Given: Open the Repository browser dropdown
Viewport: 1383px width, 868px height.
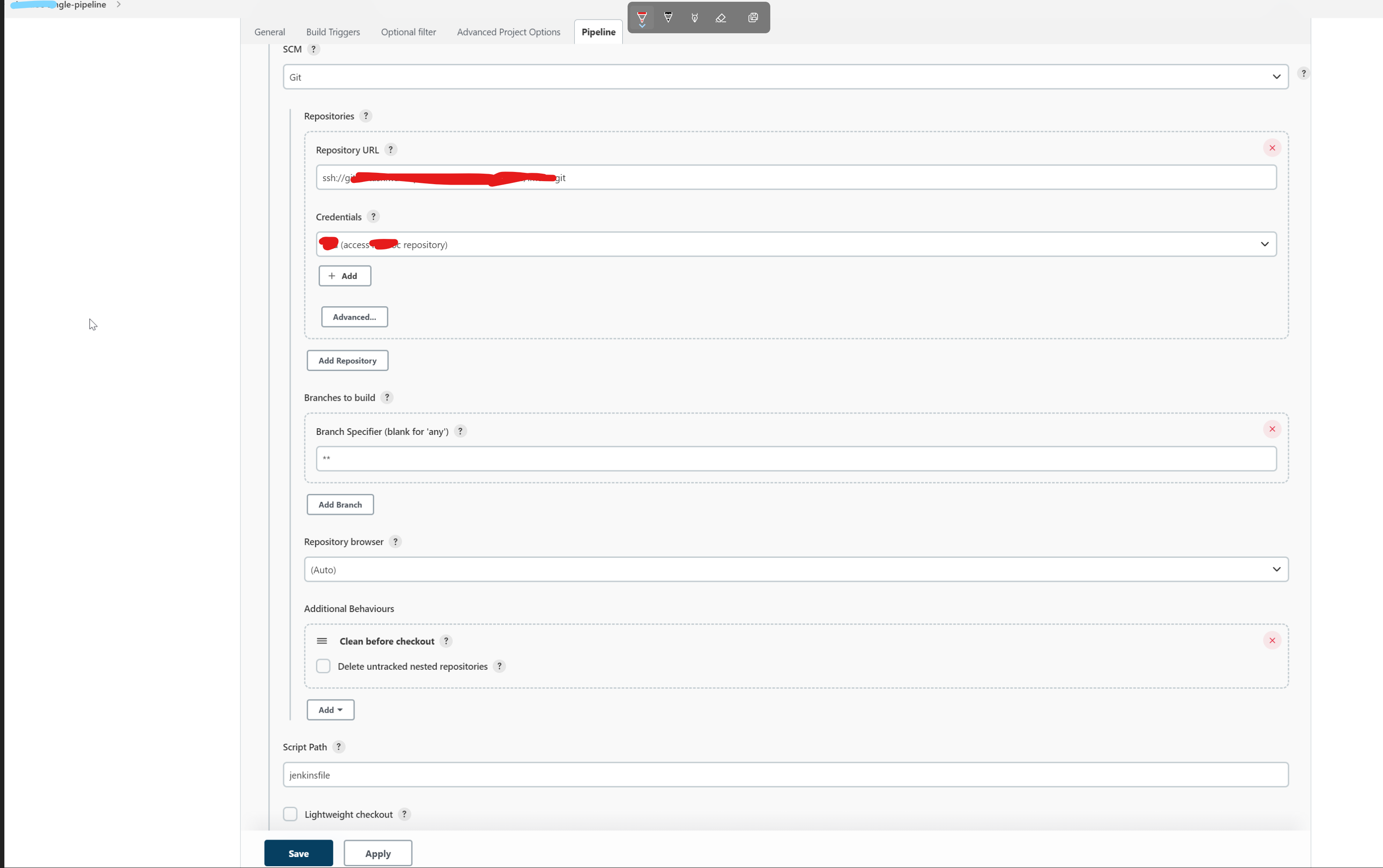Looking at the screenshot, I should 1276,569.
